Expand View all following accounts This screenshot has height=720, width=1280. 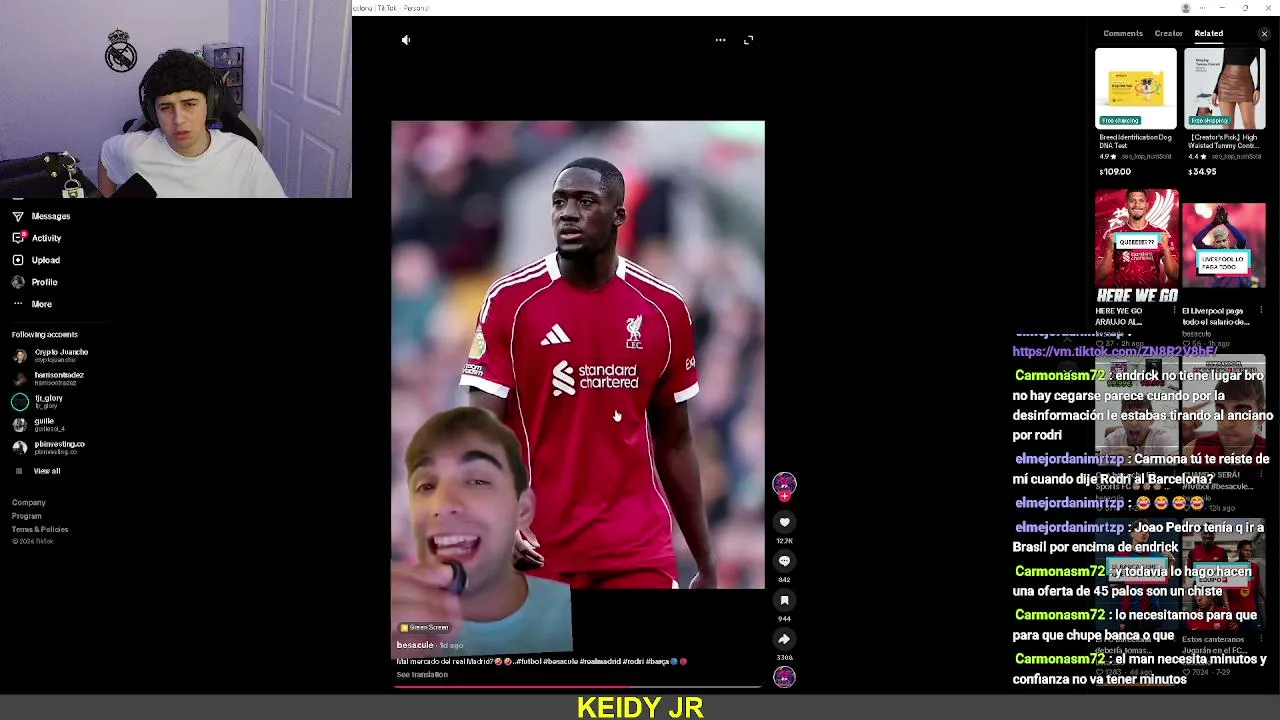coord(47,471)
